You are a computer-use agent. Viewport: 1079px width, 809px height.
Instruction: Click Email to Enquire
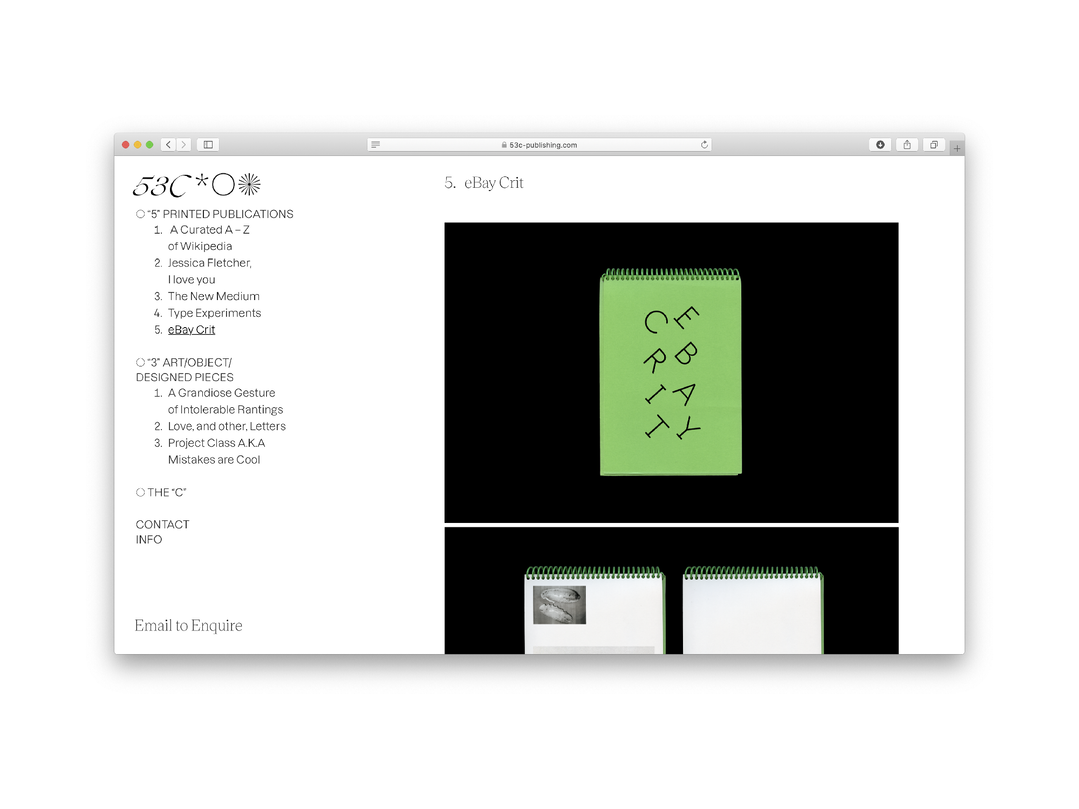[189, 625]
